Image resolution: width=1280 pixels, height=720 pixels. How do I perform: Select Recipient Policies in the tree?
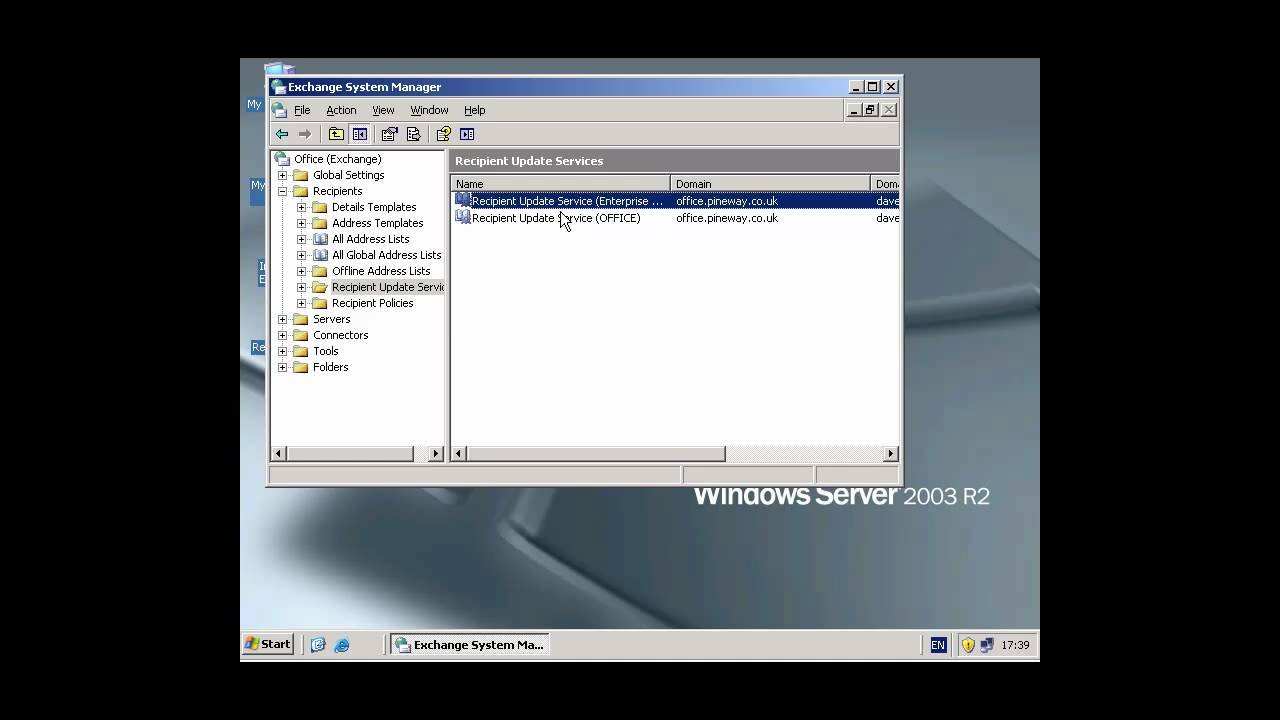pyautogui.click(x=372, y=303)
